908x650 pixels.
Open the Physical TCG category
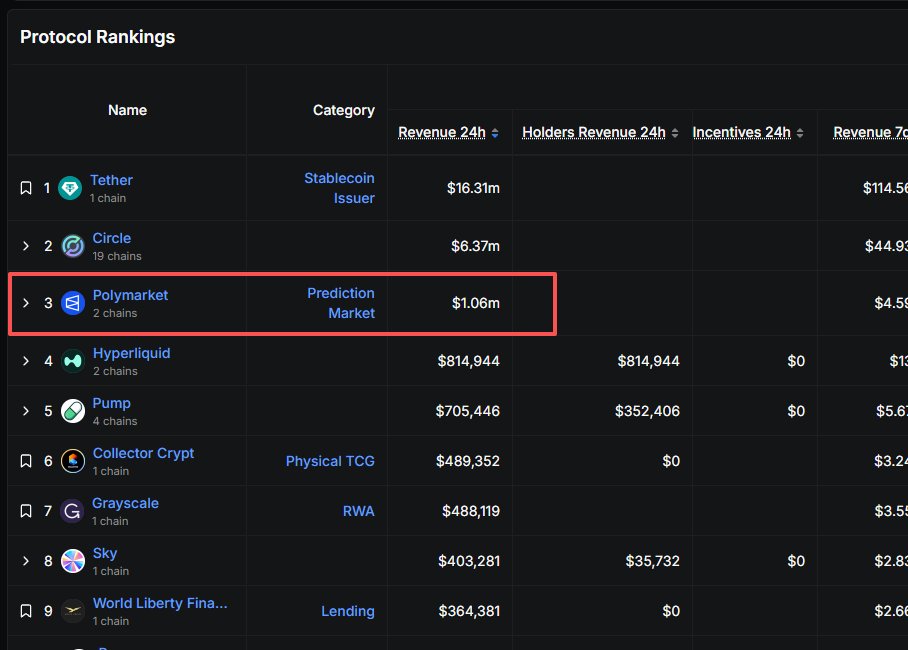coord(330,461)
